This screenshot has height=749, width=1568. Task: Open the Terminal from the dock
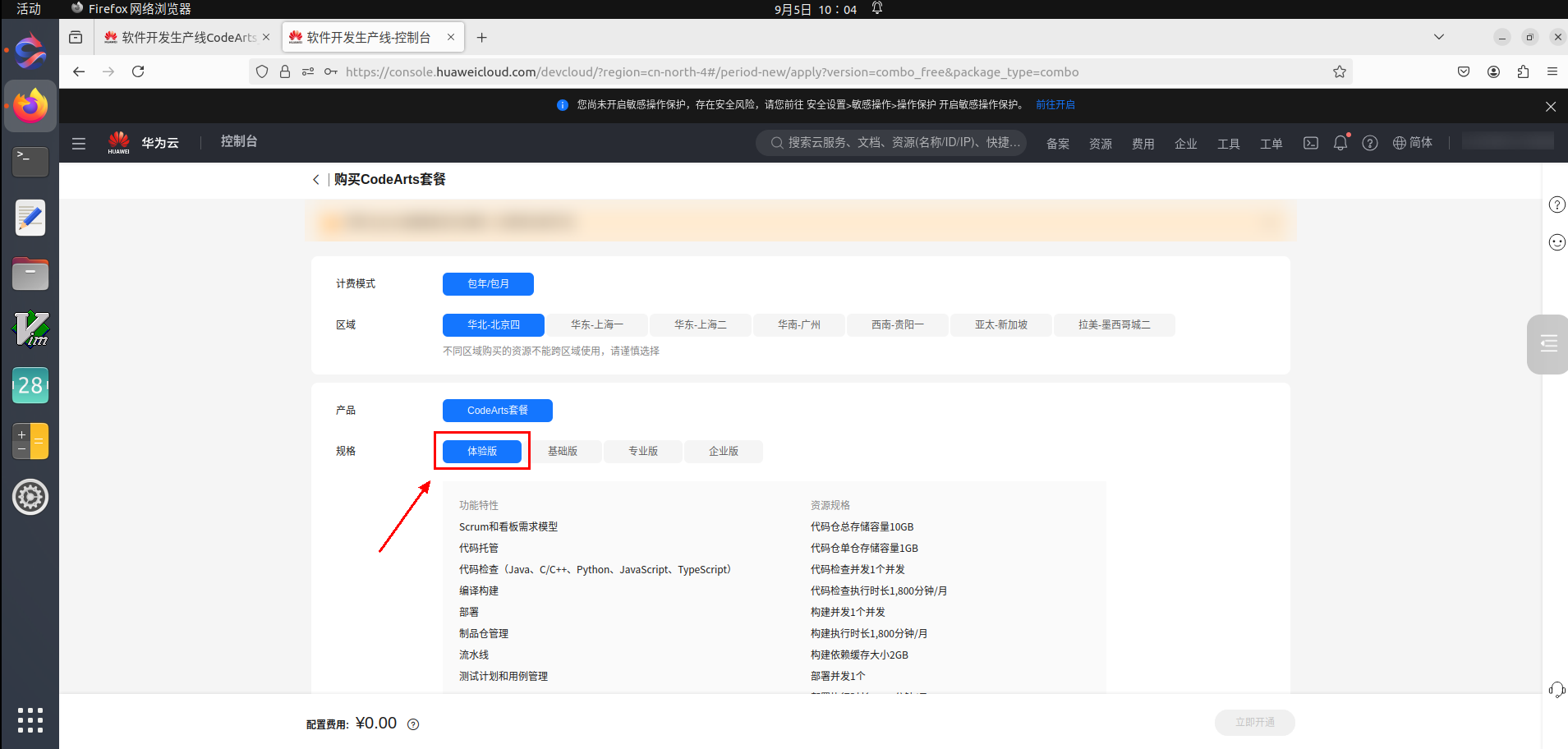click(30, 162)
